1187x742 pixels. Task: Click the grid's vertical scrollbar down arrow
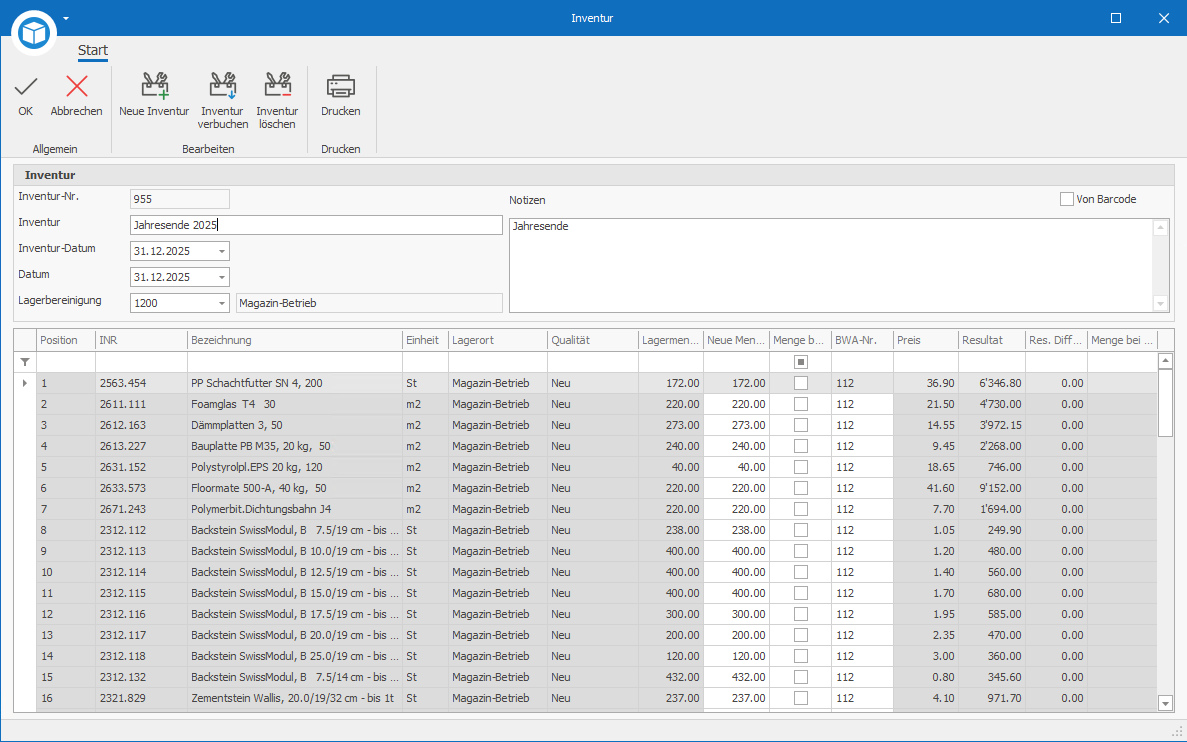(x=1166, y=704)
